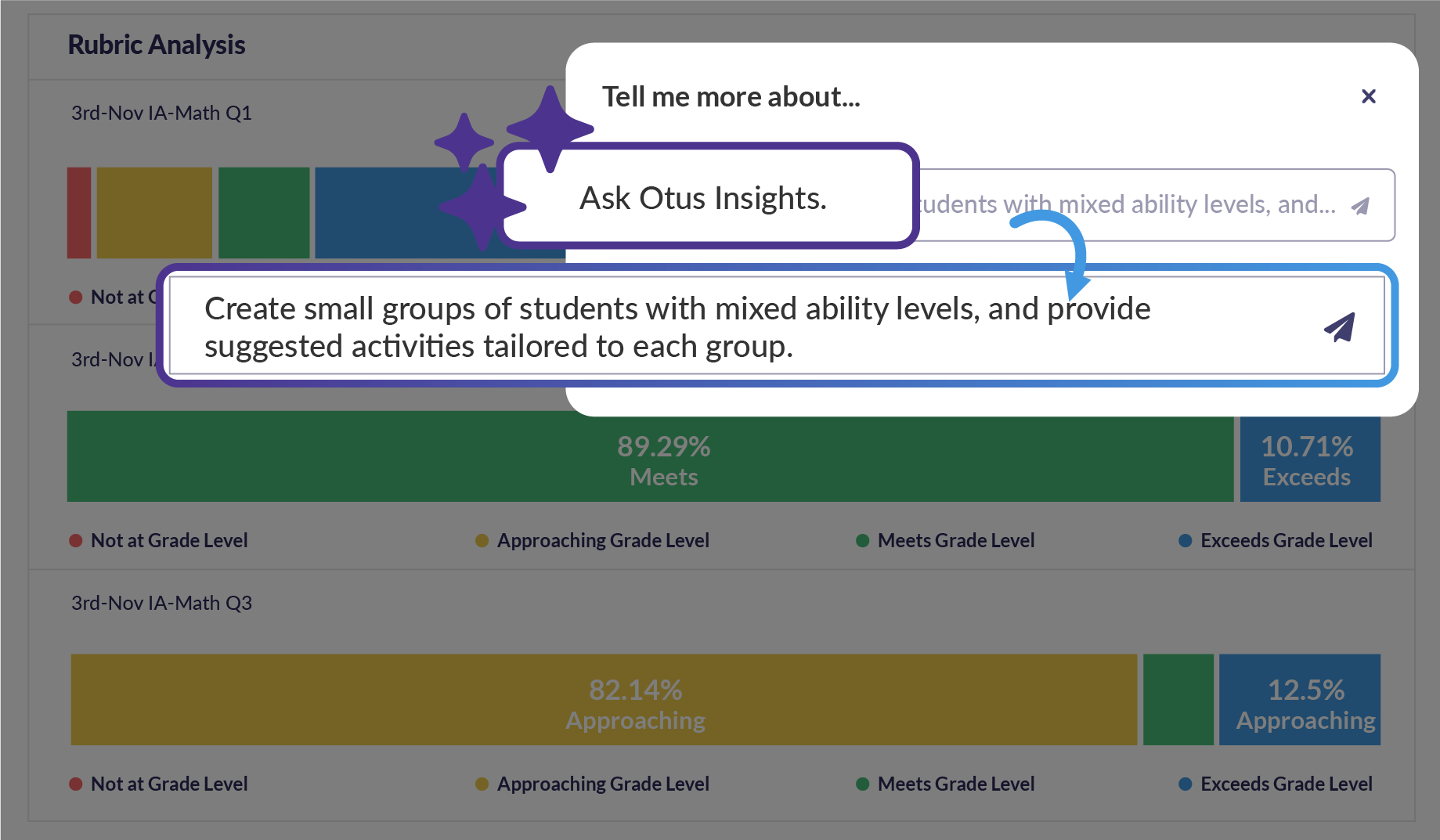1440x840 pixels.
Task: Click the 3rd-Nov IA-Math Q1 title
Action: [161, 113]
